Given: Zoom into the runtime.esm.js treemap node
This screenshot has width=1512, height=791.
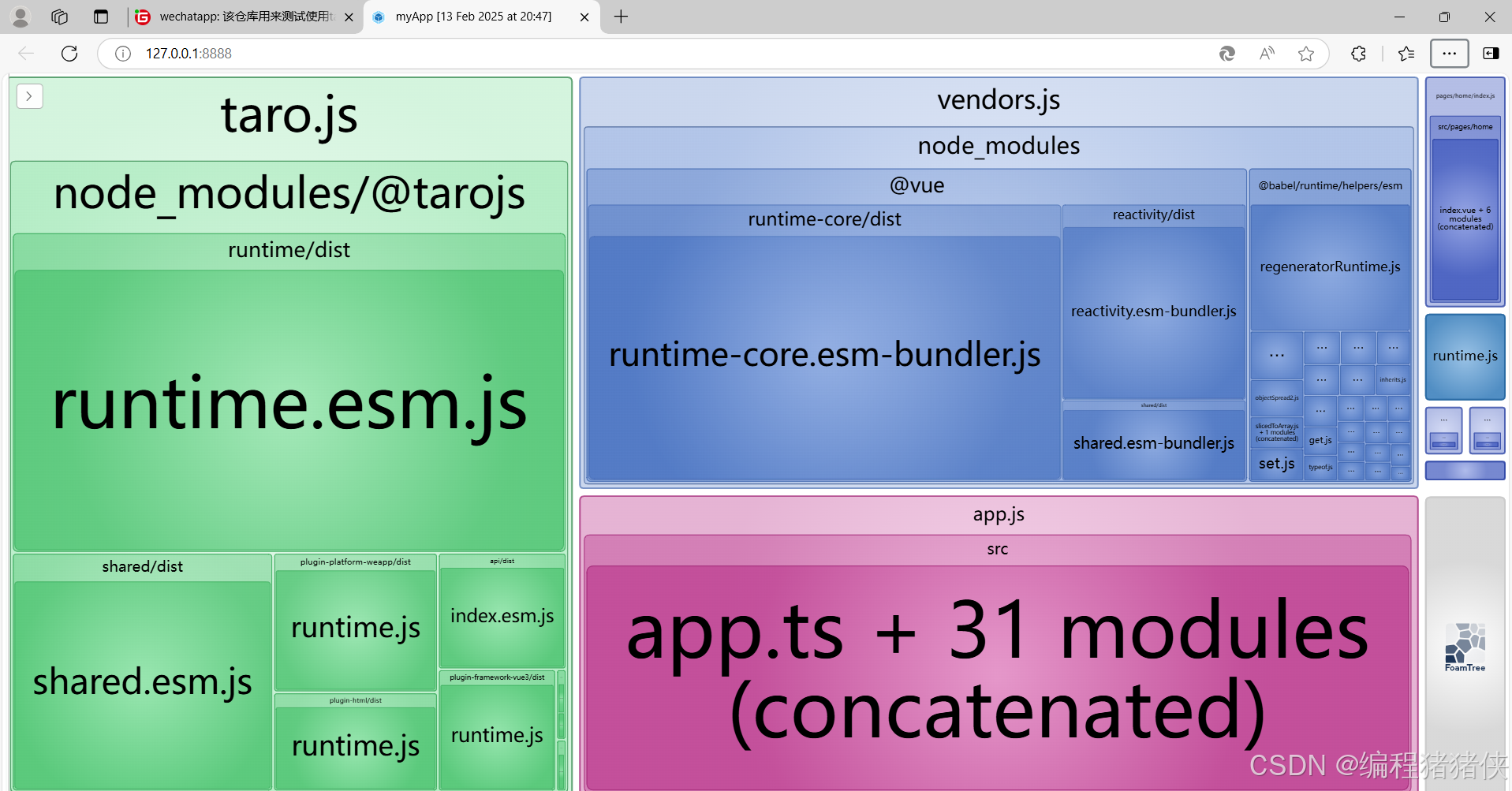Looking at the screenshot, I should (289, 405).
